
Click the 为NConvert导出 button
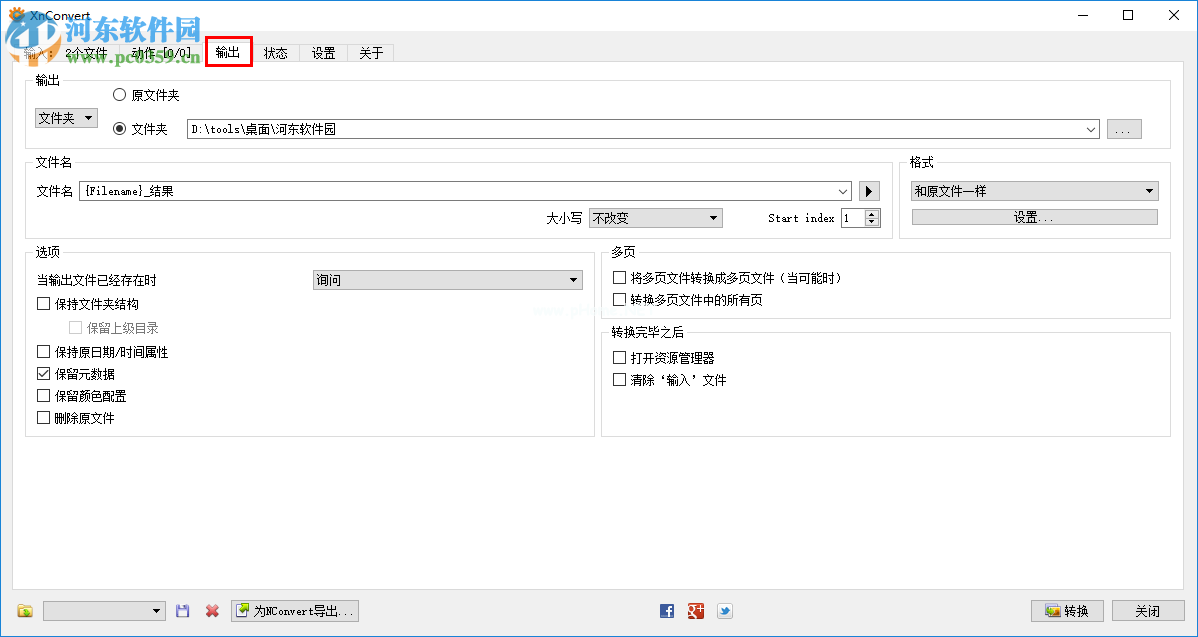[294, 610]
